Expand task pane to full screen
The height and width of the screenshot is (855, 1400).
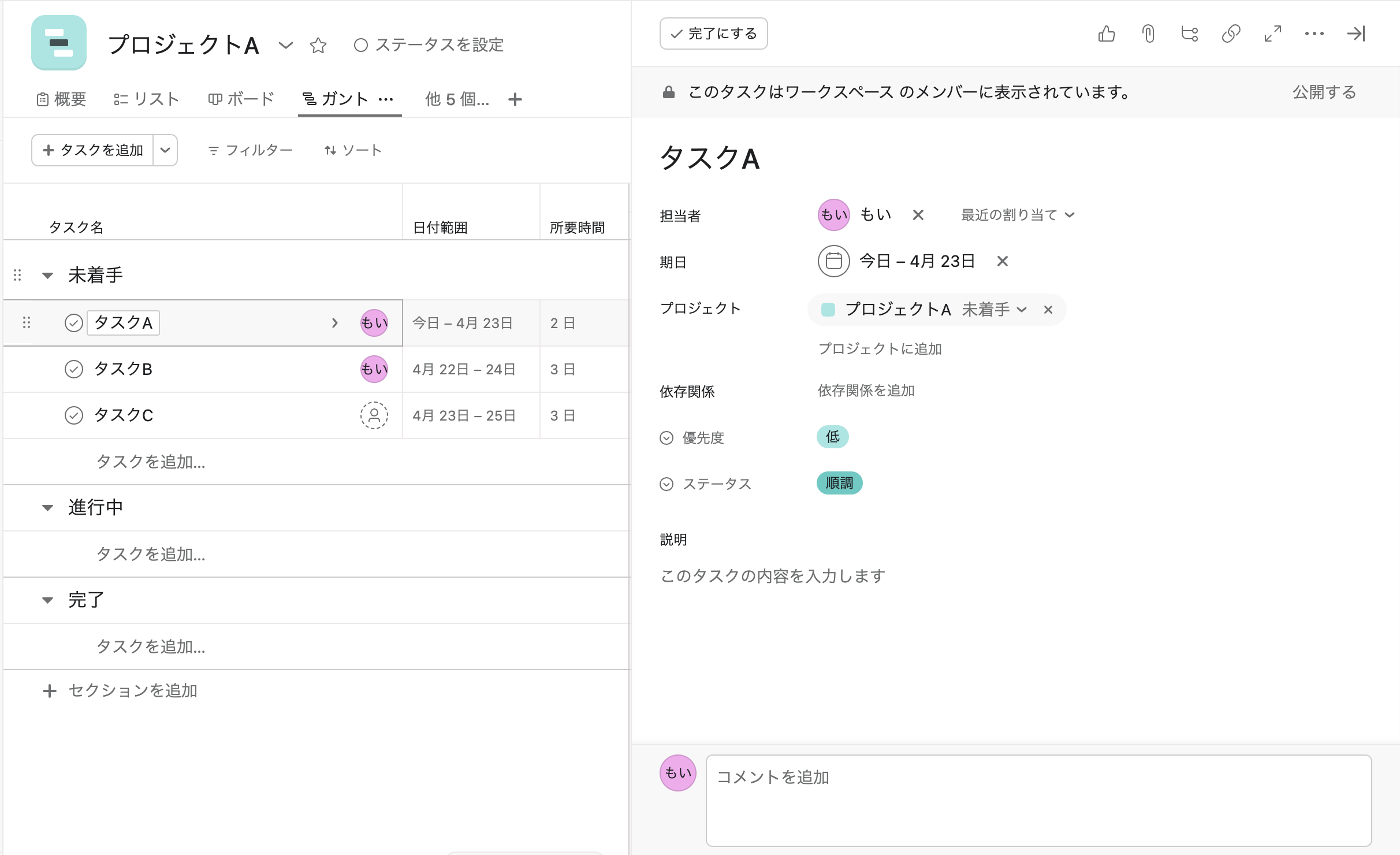(1273, 34)
